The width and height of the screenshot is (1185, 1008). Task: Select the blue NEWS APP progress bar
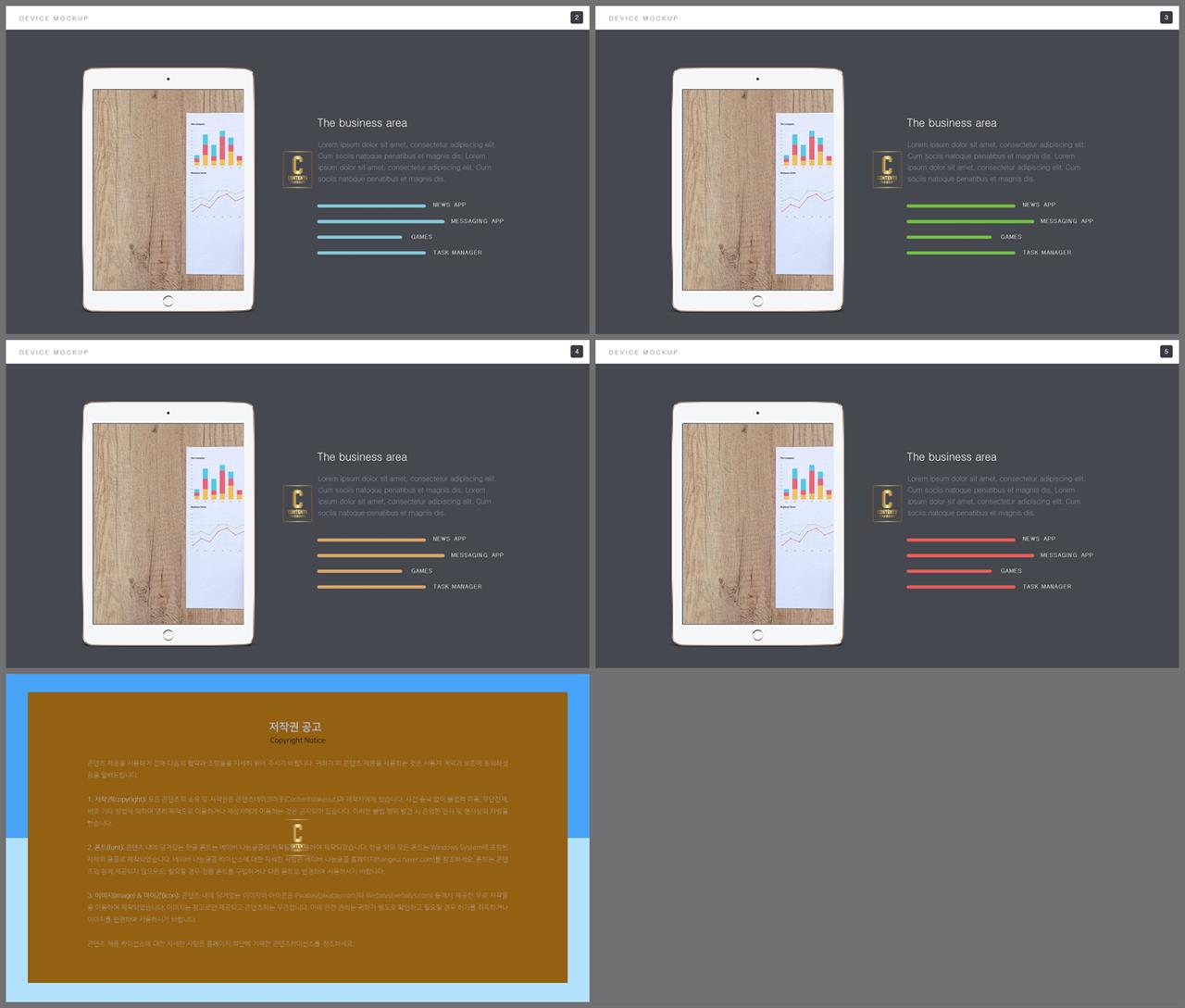[x=371, y=205]
